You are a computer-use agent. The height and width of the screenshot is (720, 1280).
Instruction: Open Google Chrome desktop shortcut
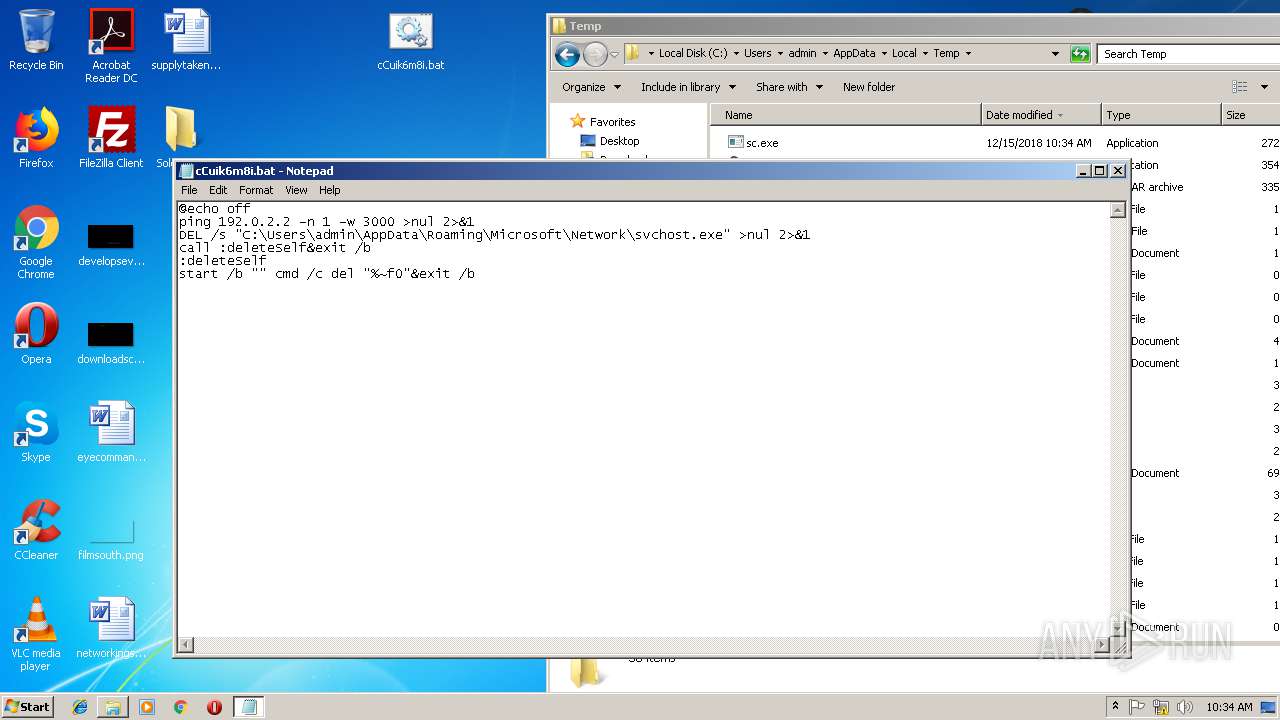(x=36, y=242)
